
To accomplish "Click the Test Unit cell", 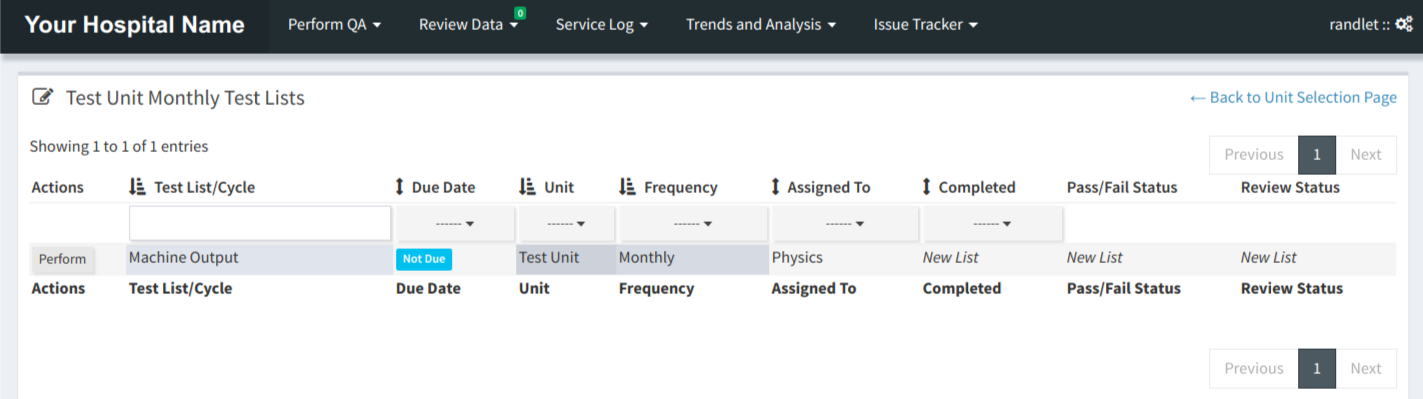I will click(x=566, y=258).
